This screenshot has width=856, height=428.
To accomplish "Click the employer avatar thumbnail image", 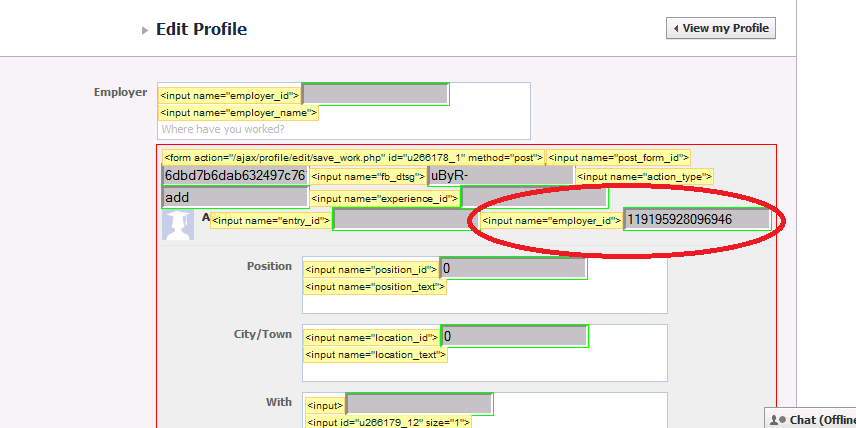I will pyautogui.click(x=178, y=226).
